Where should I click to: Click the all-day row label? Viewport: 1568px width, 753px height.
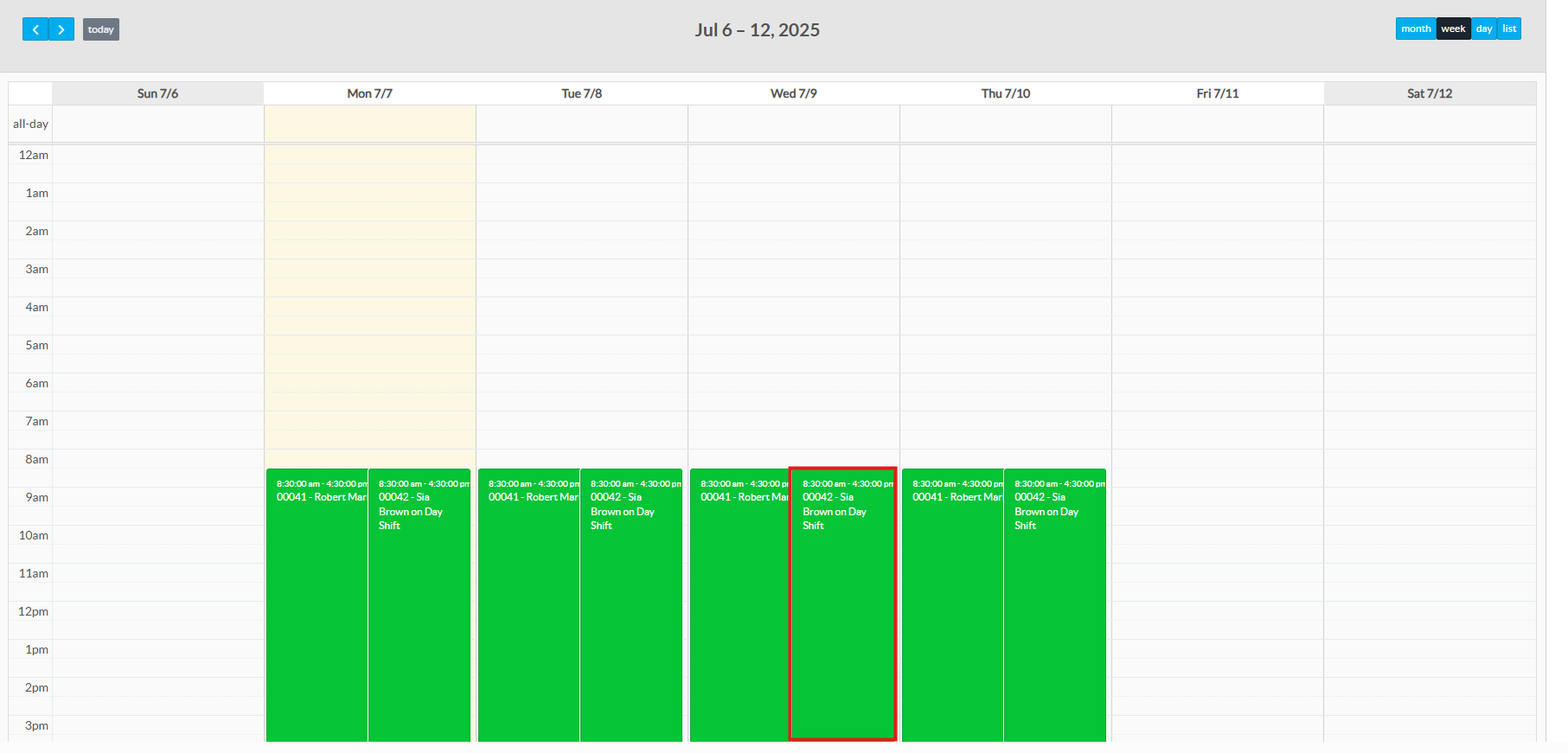click(x=30, y=124)
